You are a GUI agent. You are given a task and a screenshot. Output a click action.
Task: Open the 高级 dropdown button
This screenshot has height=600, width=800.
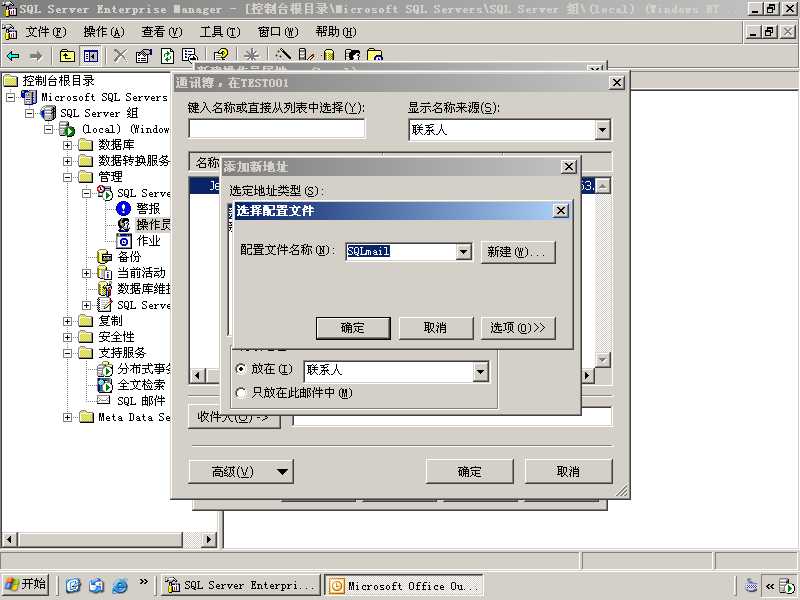[241, 472]
